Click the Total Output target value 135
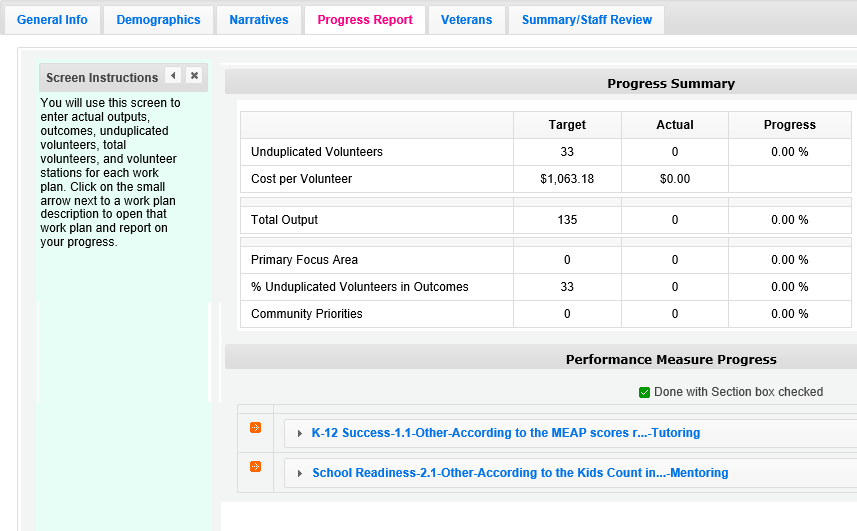The width and height of the screenshot is (857, 531). tap(567, 220)
